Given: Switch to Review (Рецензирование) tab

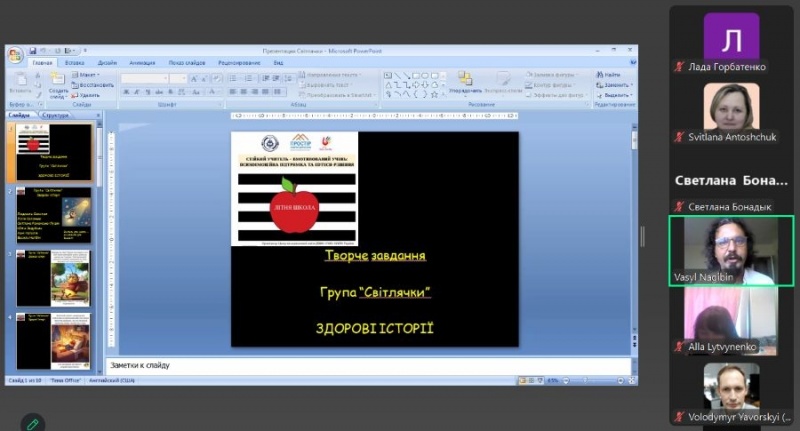Looking at the screenshot, I should [x=239, y=63].
